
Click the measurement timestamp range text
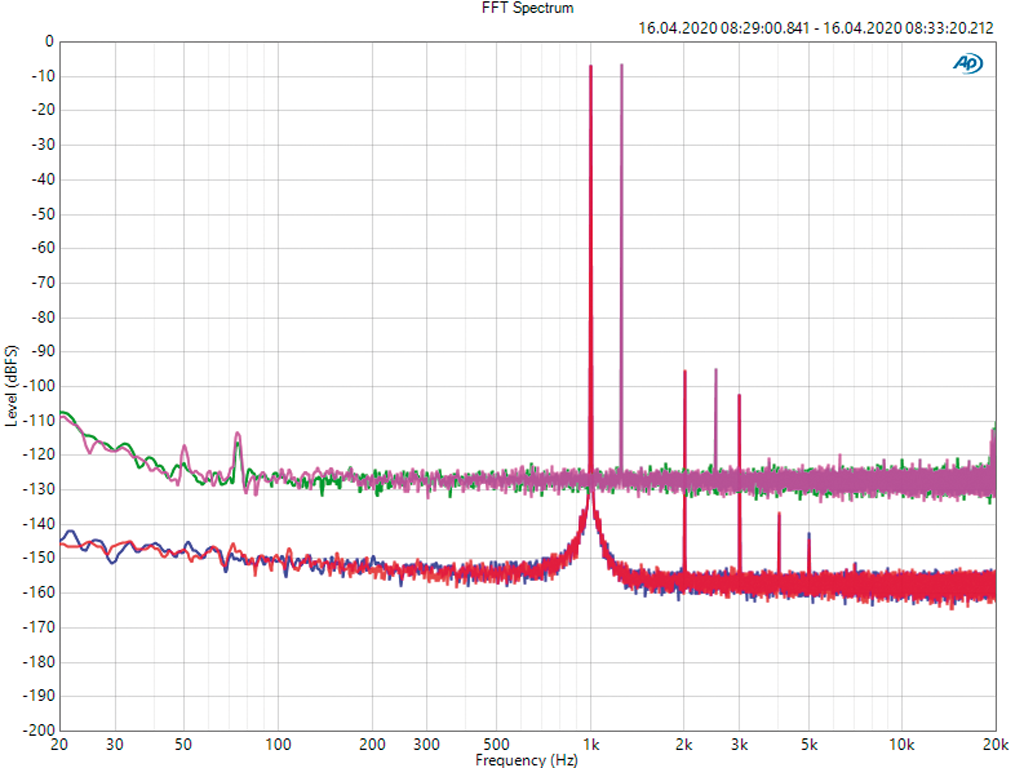[815, 28]
